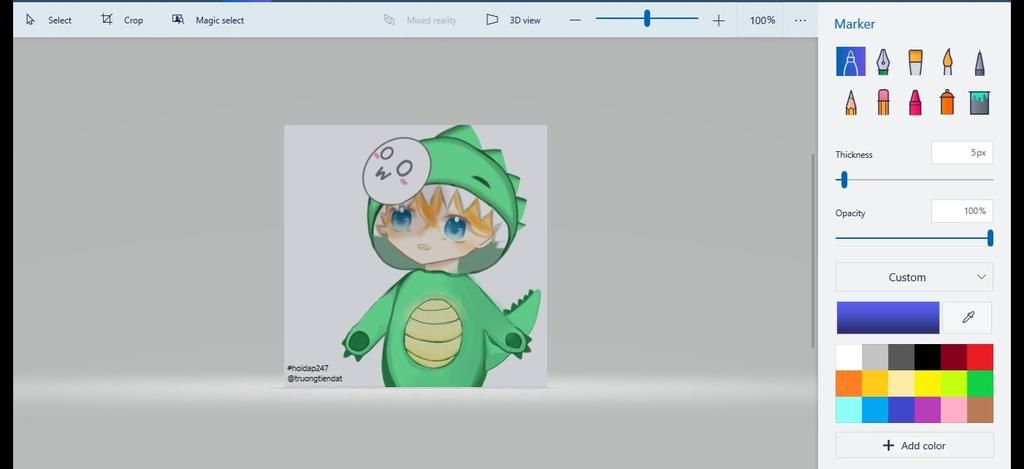Select the Marker brush tool
The height and width of the screenshot is (469, 1024).
click(x=850, y=61)
